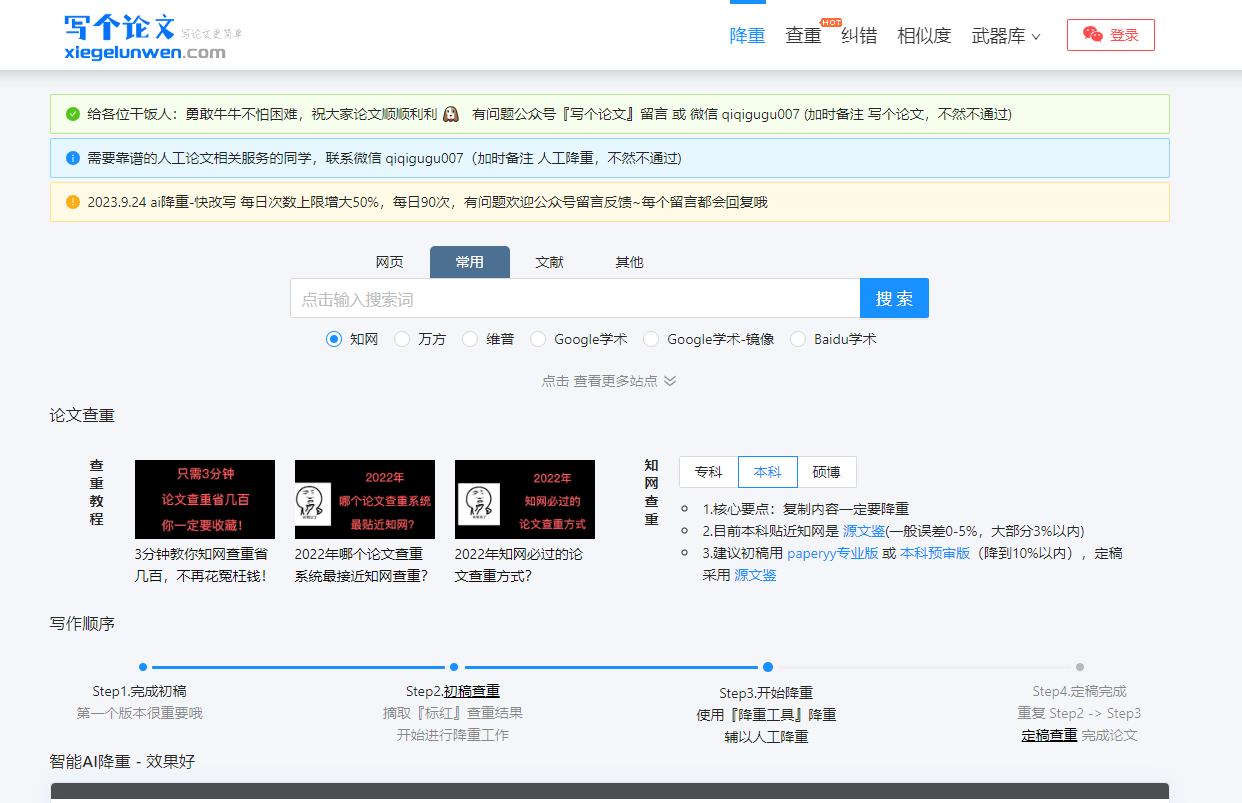1242x803 pixels.
Task: Select the Google学术 radio button
Action: [538, 339]
